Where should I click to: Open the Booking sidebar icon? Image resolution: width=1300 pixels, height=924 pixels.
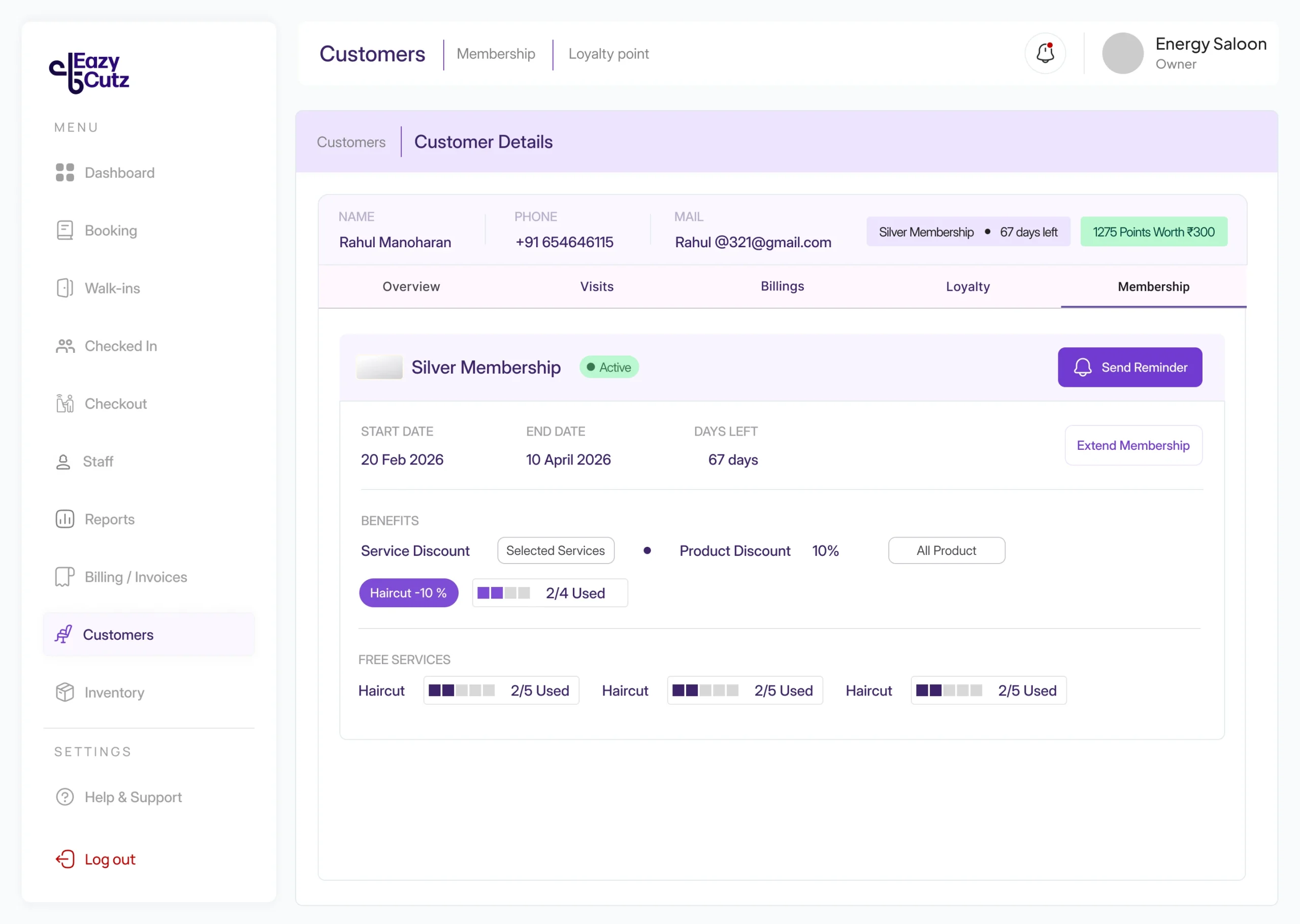point(65,230)
